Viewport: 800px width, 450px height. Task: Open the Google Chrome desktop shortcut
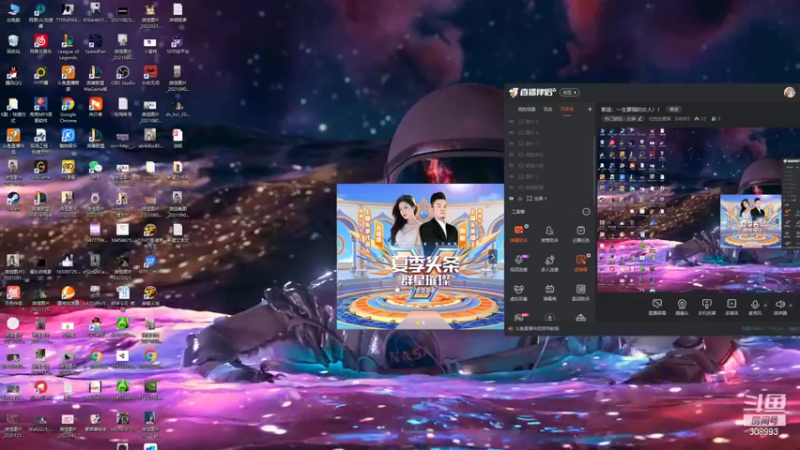68,109
